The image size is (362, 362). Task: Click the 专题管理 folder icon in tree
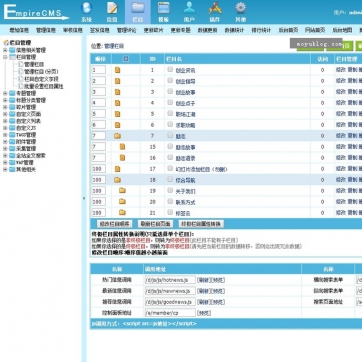pyautogui.click(x=12, y=93)
